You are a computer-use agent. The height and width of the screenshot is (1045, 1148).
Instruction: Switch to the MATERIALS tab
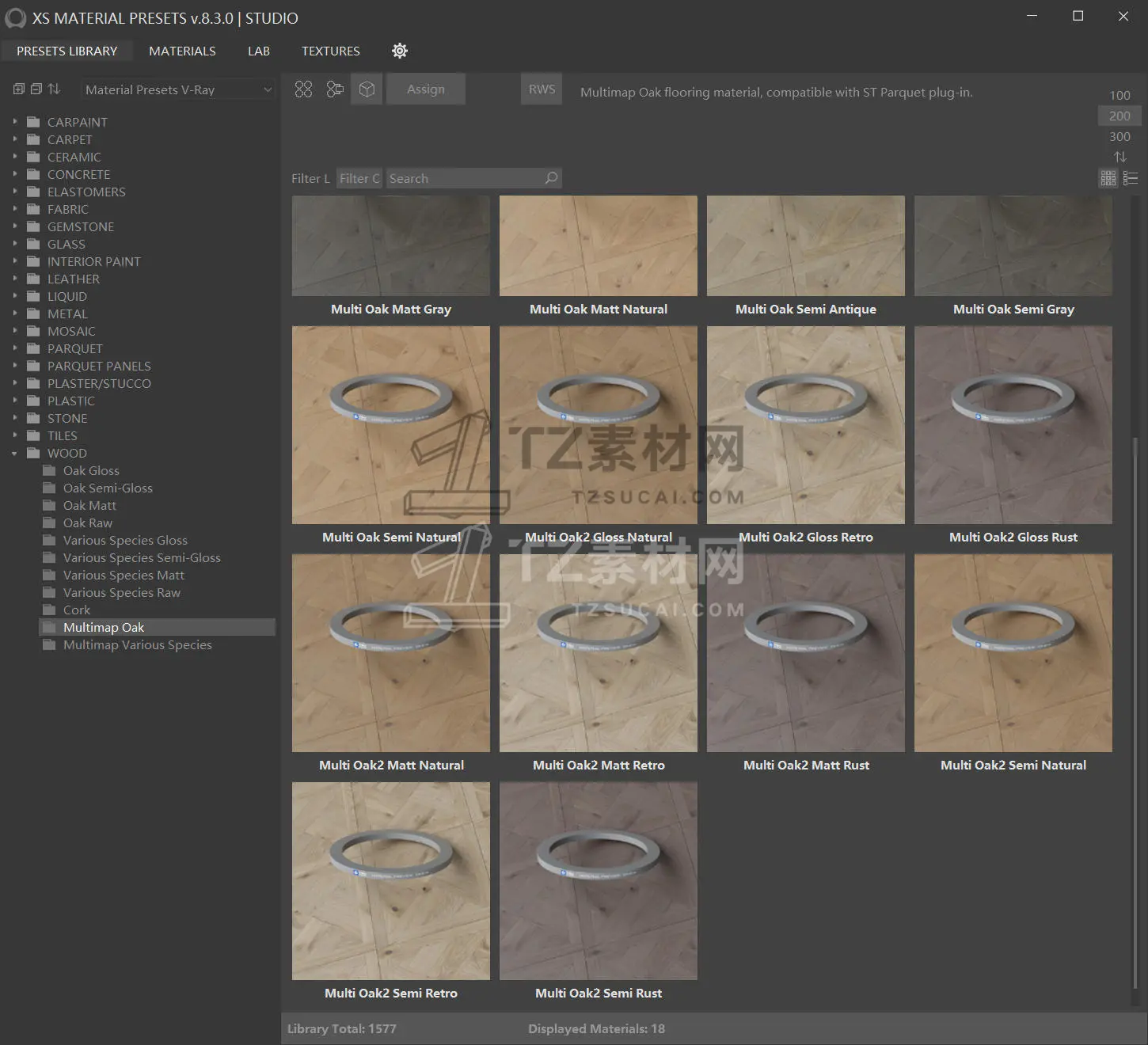point(182,51)
